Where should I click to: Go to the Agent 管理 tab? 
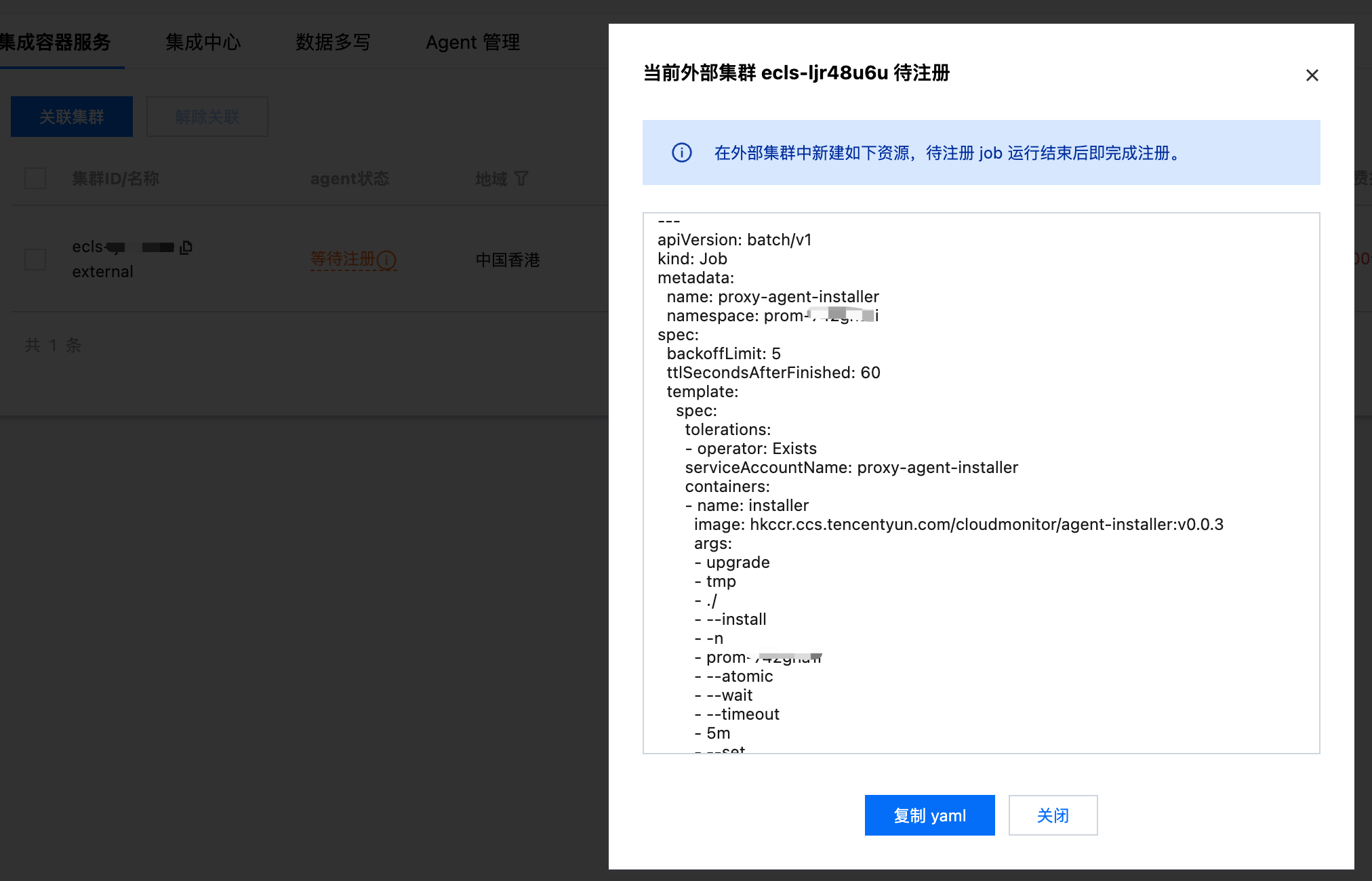(472, 42)
